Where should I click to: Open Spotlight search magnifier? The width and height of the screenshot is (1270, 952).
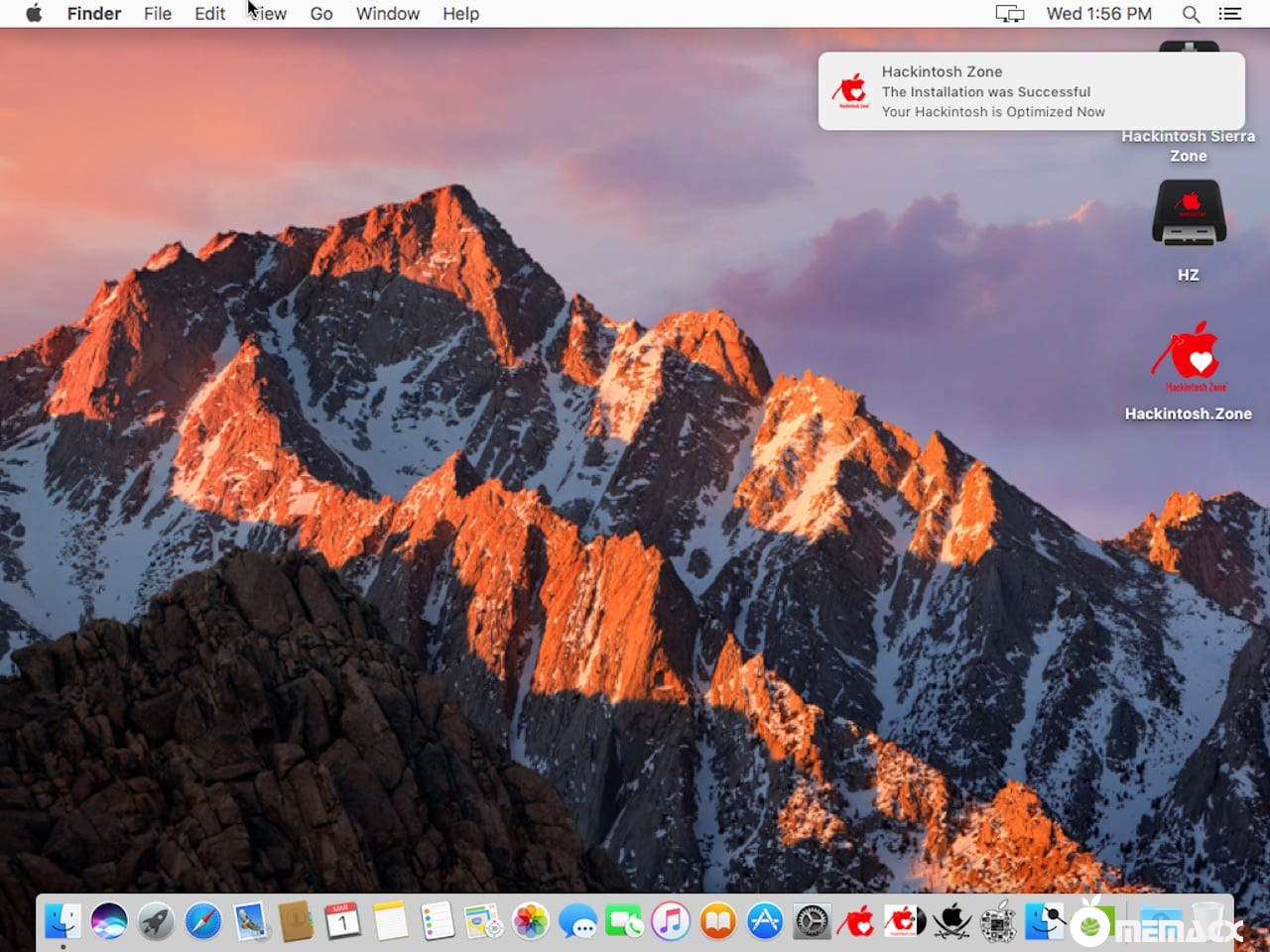[x=1191, y=14]
